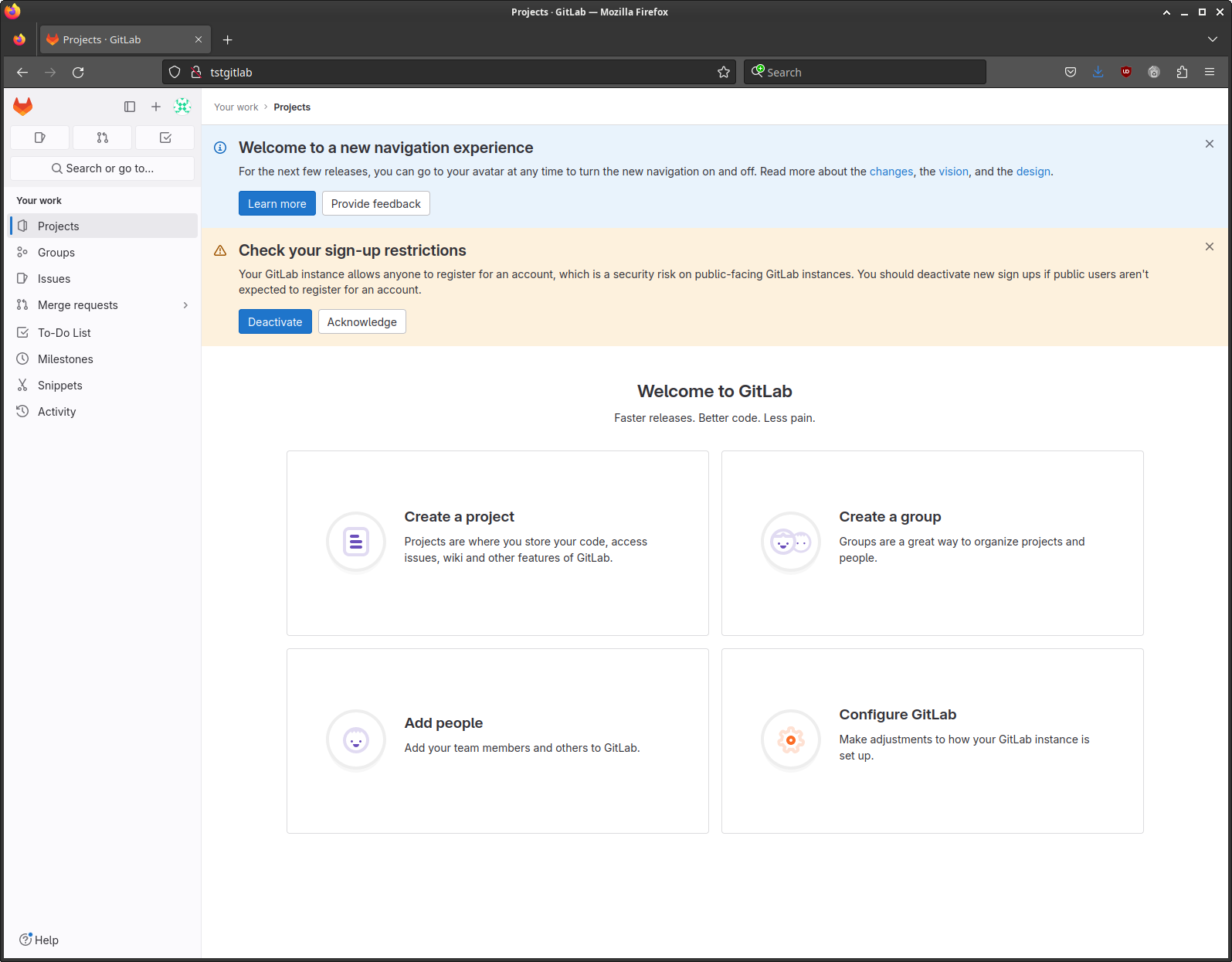Image resolution: width=1232 pixels, height=962 pixels.
Task: Click the GitLab fox logo in the sidebar
Action: [23, 107]
